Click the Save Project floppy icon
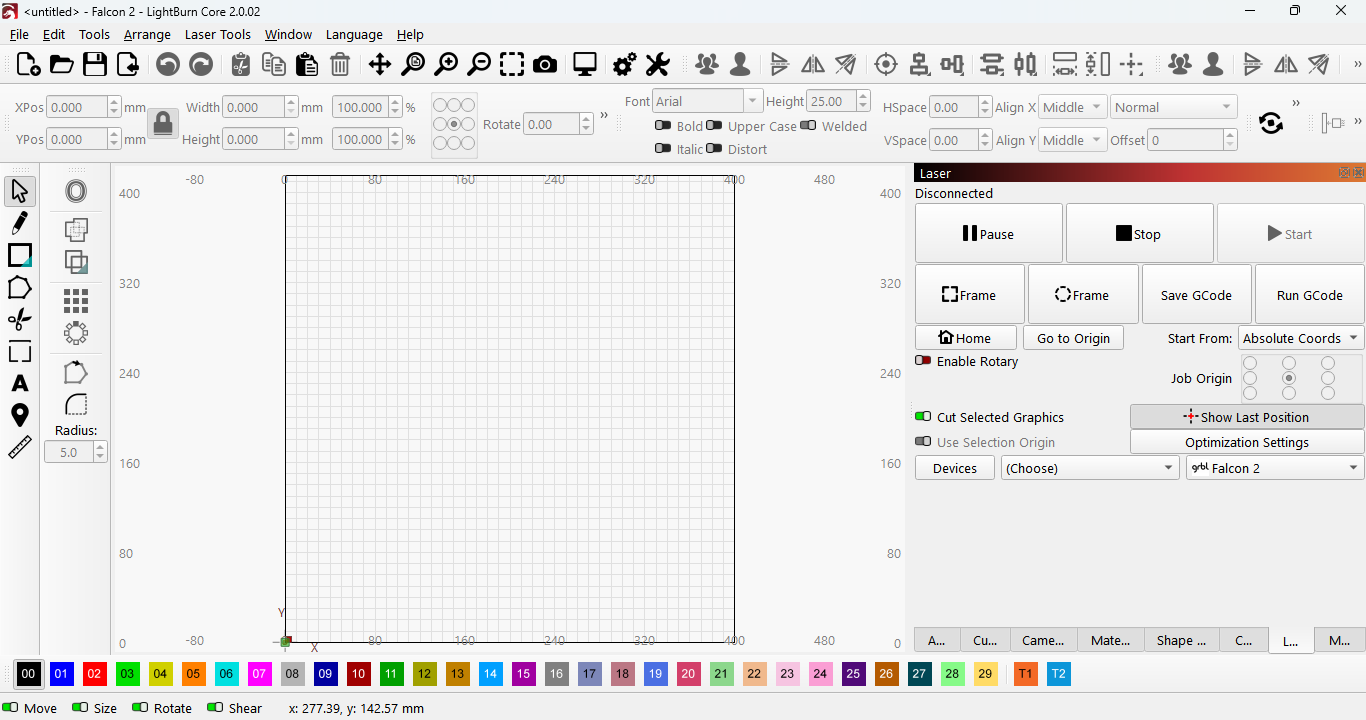This screenshot has height=720, width=1366. (x=95, y=65)
